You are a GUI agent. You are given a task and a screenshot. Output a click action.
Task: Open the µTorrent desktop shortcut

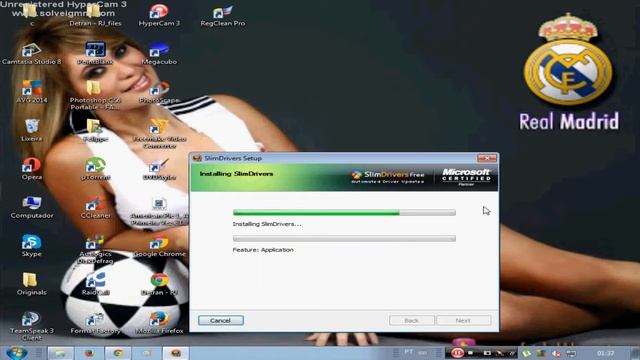tap(95, 169)
